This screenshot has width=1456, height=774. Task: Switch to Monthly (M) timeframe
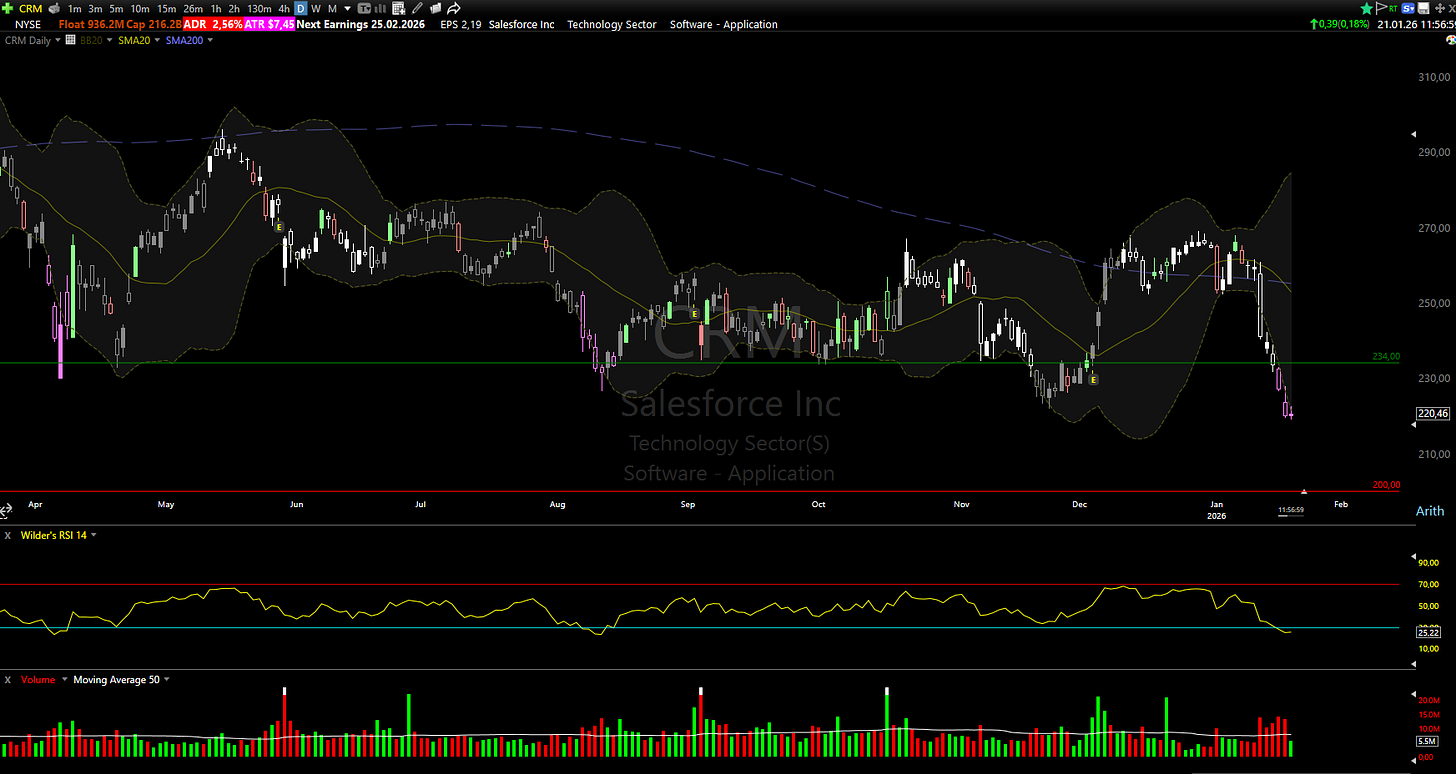pos(332,8)
